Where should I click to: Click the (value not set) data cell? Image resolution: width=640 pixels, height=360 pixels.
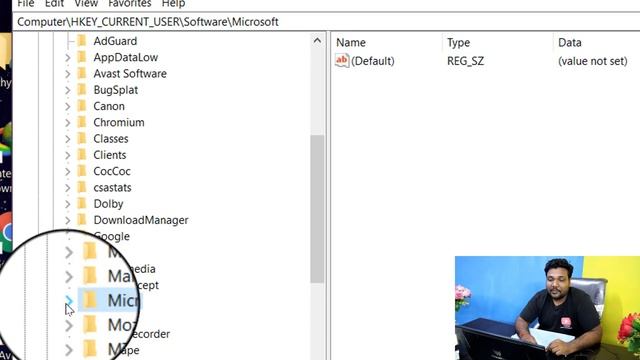(x=593, y=61)
